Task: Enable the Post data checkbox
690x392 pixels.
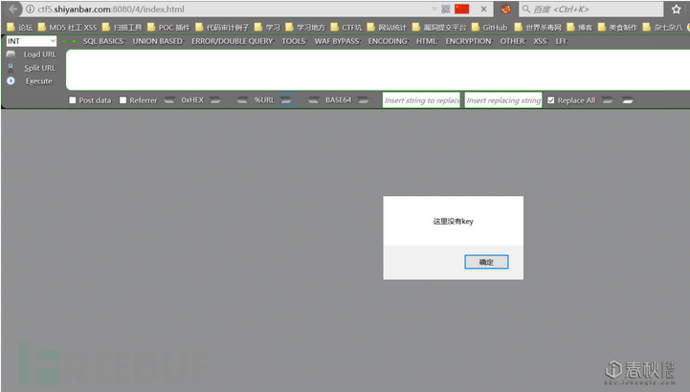Action: [x=73, y=100]
